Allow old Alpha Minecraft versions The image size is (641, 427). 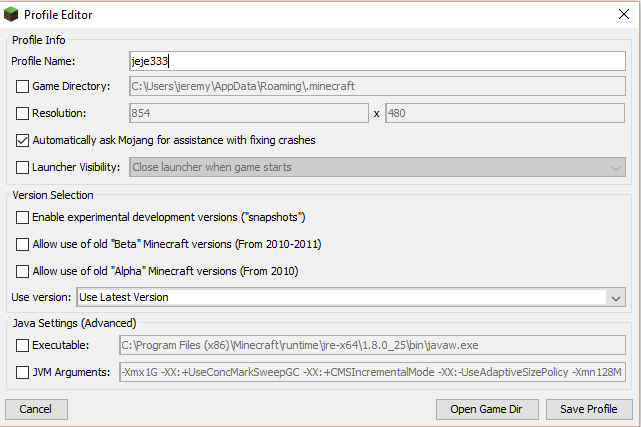(22, 271)
